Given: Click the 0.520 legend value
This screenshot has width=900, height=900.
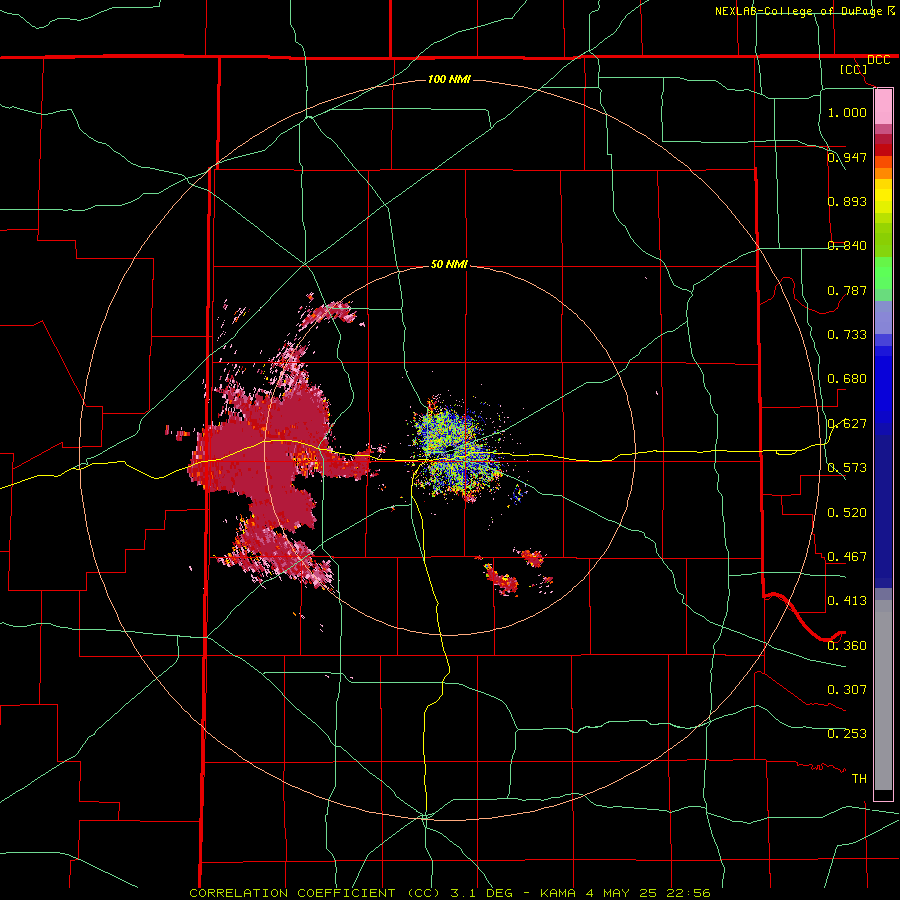Looking at the screenshot, I should click(847, 513).
